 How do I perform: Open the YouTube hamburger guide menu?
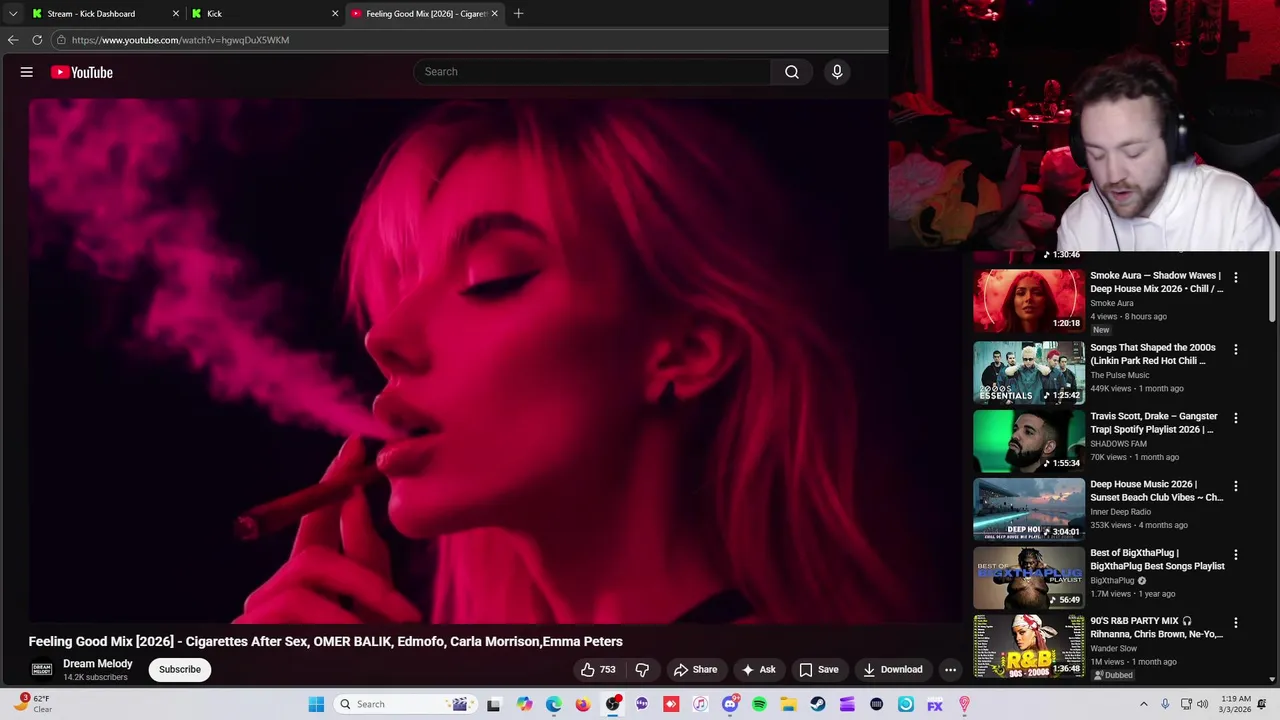[27, 72]
